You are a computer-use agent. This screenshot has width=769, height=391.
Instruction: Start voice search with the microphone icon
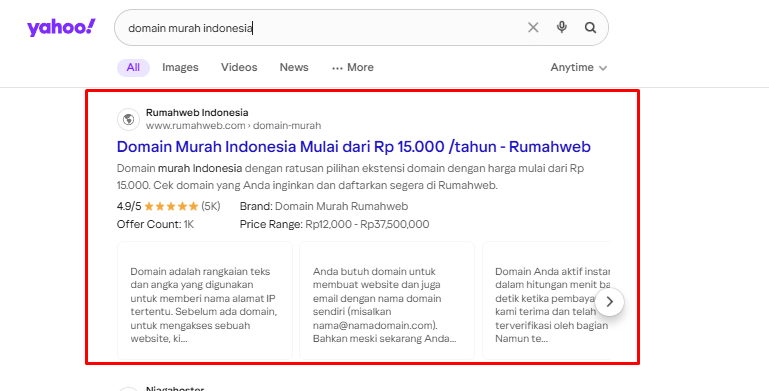562,27
